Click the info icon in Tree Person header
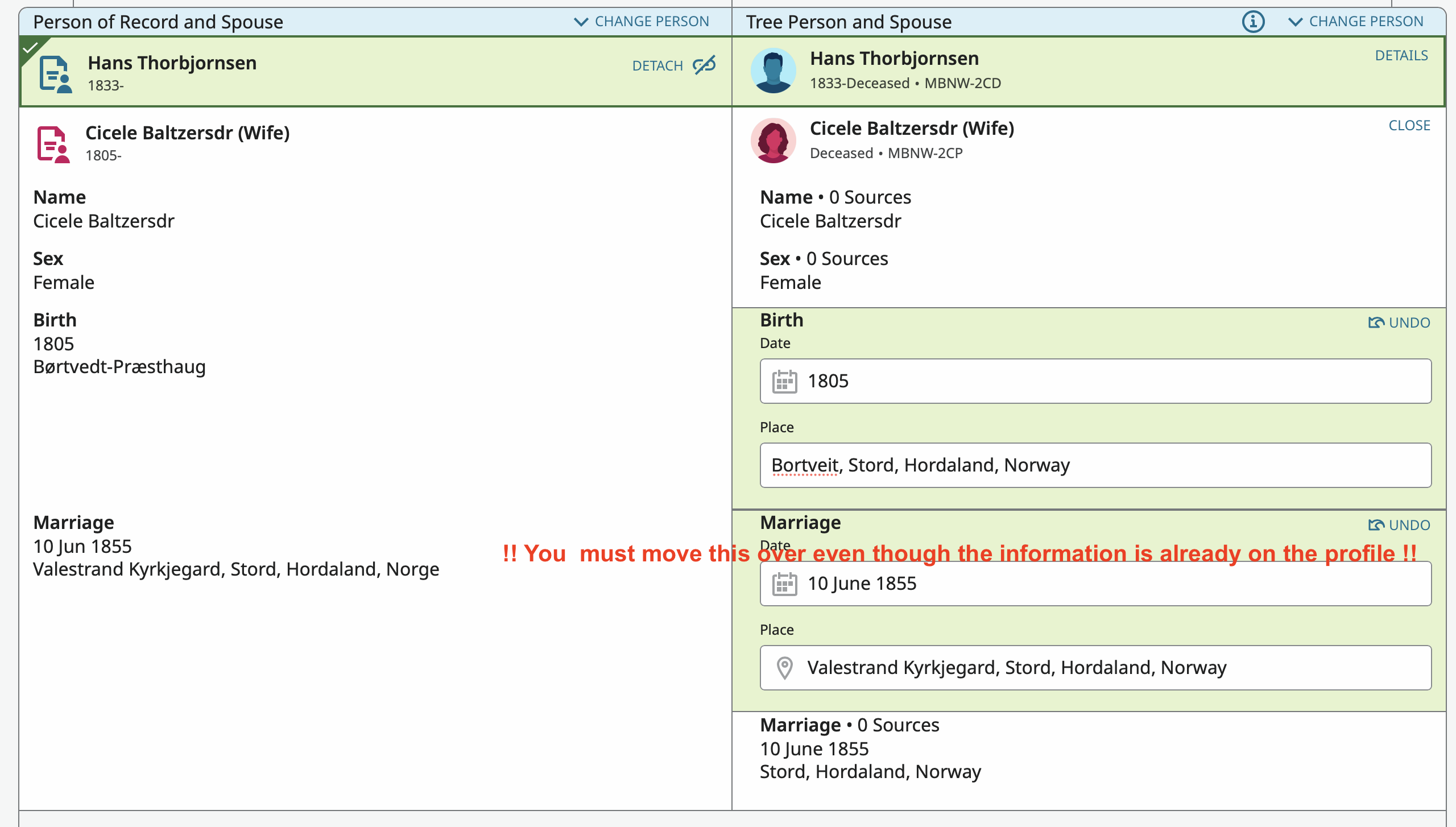Screen dimensions: 1456x827 tap(1253, 22)
